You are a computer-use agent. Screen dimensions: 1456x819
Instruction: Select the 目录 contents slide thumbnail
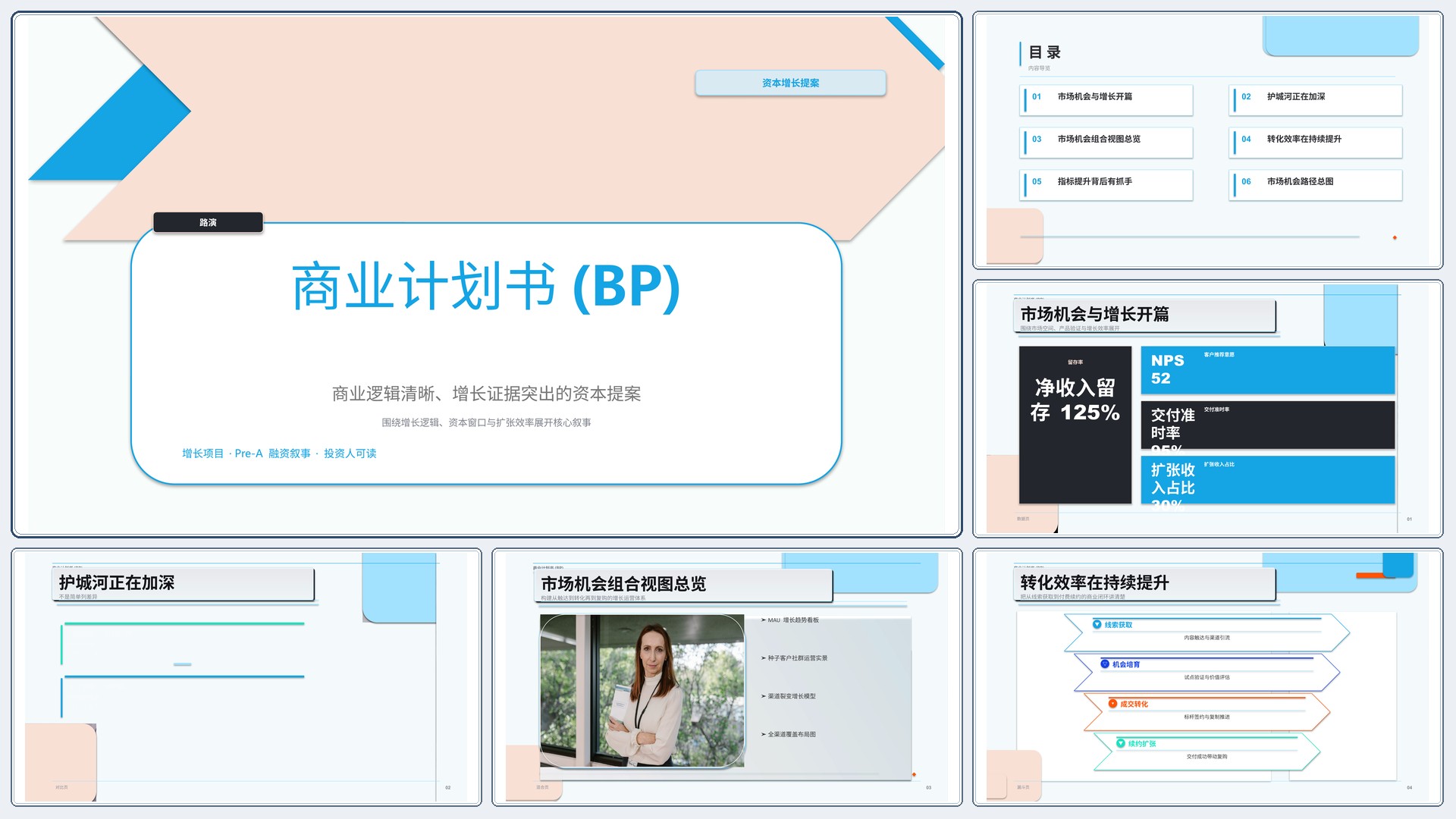click(1207, 140)
